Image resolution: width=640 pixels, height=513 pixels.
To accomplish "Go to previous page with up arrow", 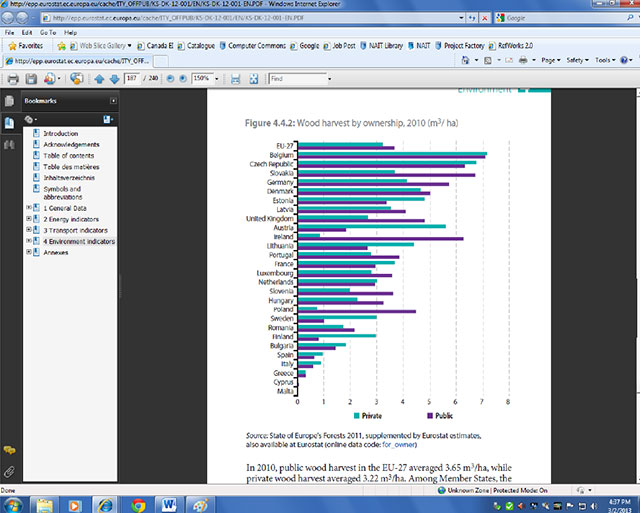I will [x=99, y=79].
